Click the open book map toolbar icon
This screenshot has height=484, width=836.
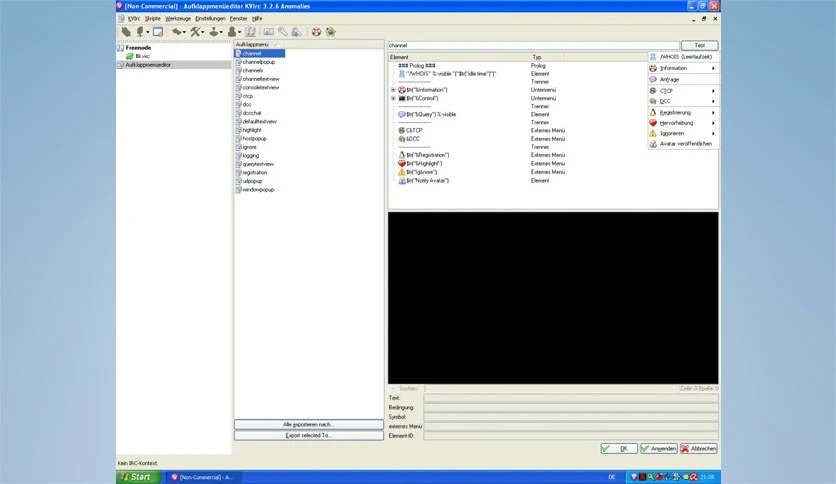(251, 32)
